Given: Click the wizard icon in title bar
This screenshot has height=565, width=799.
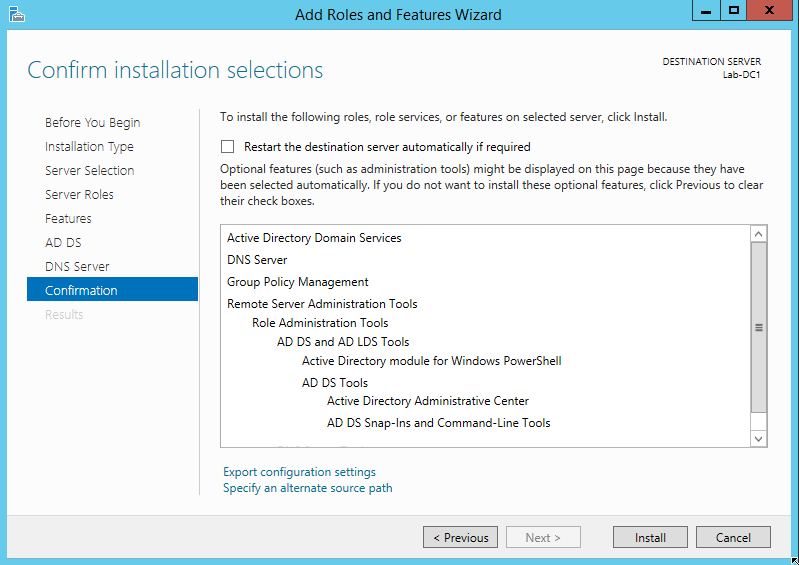Looking at the screenshot, I should coord(15,14).
